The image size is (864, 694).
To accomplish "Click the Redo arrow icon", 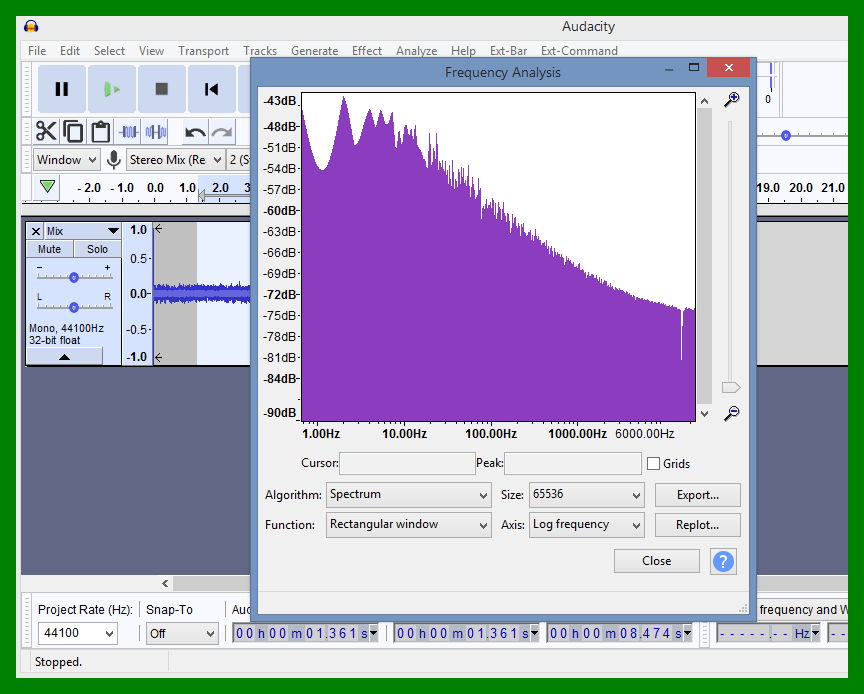I will click(222, 132).
